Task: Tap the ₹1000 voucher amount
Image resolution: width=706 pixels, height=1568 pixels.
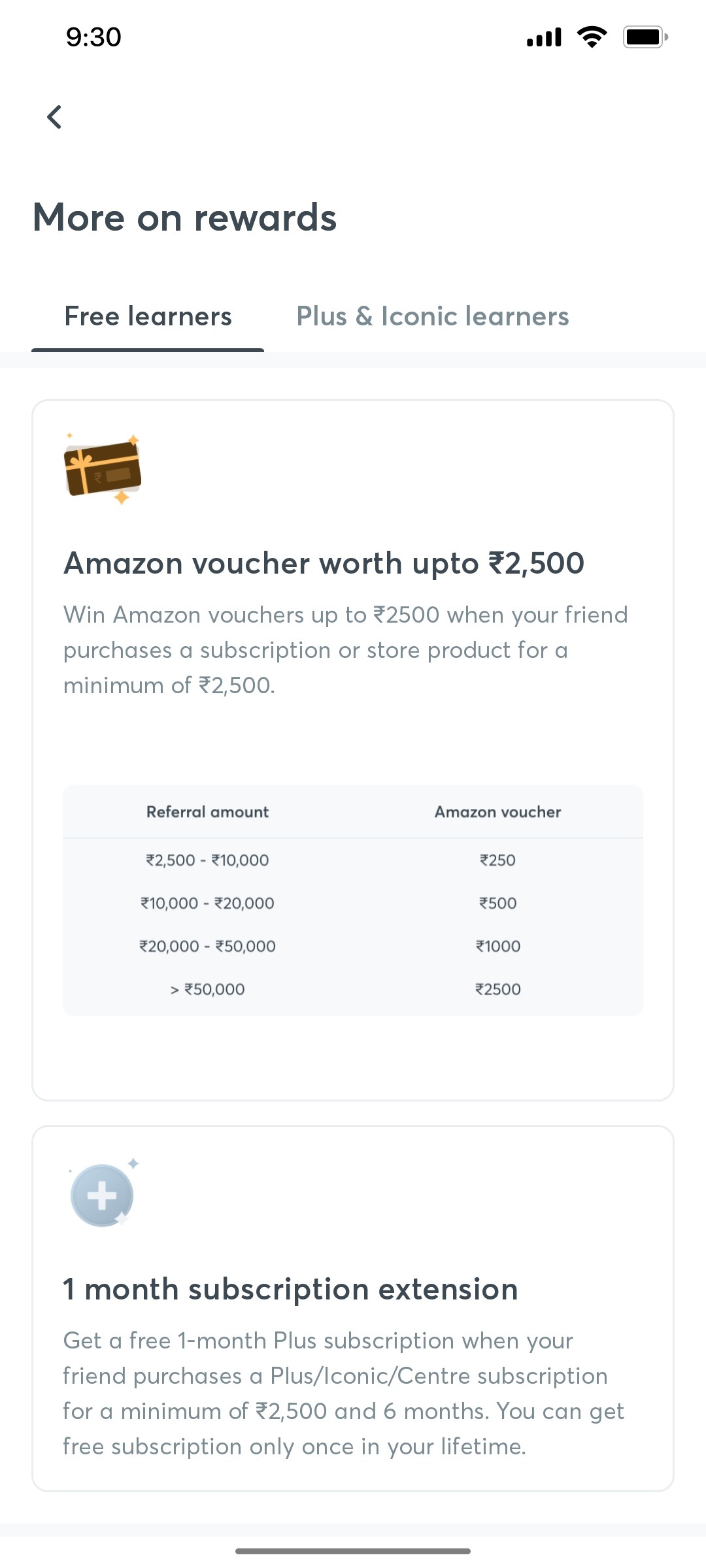Action: (497, 945)
